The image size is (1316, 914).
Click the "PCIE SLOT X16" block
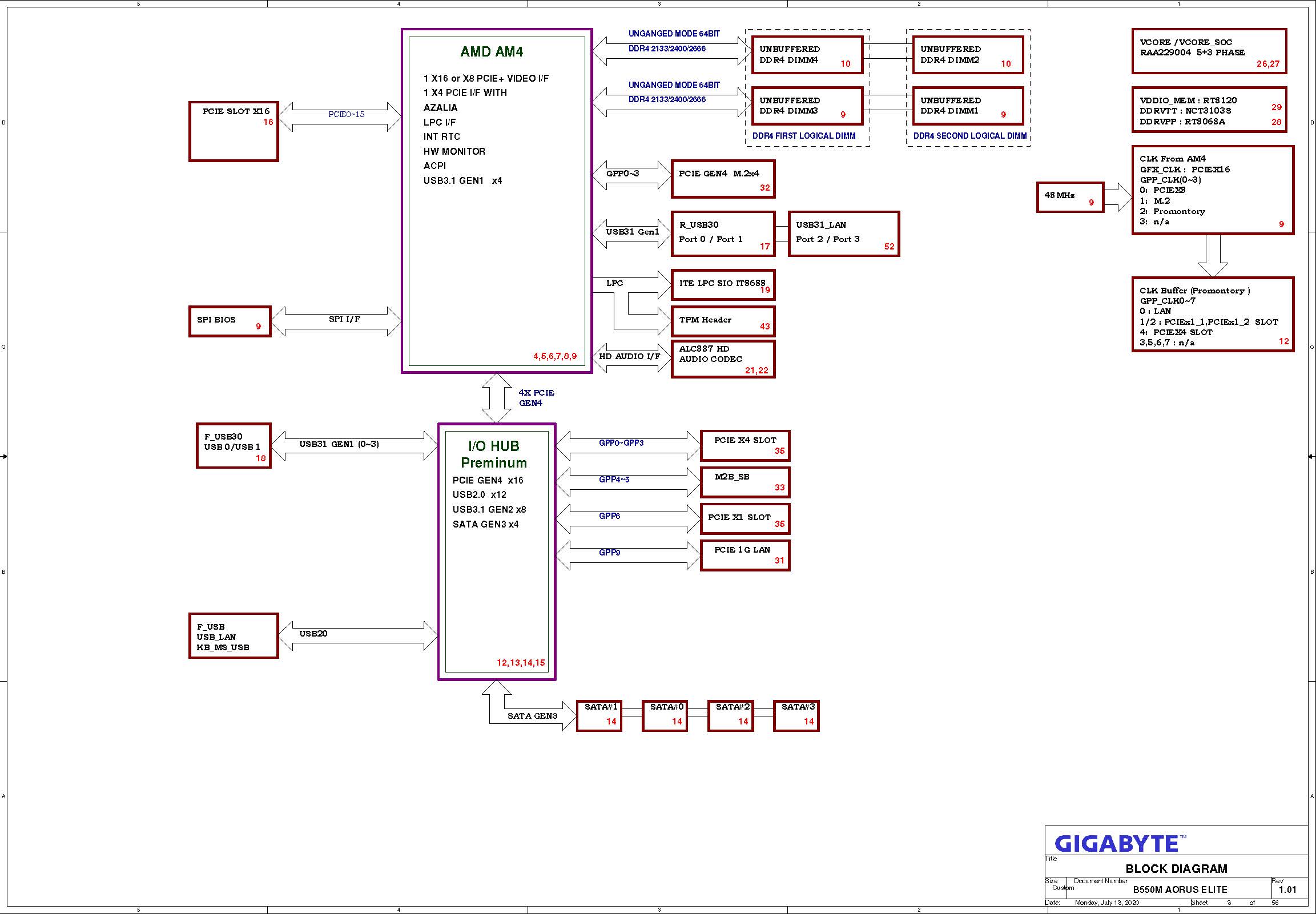[x=234, y=132]
